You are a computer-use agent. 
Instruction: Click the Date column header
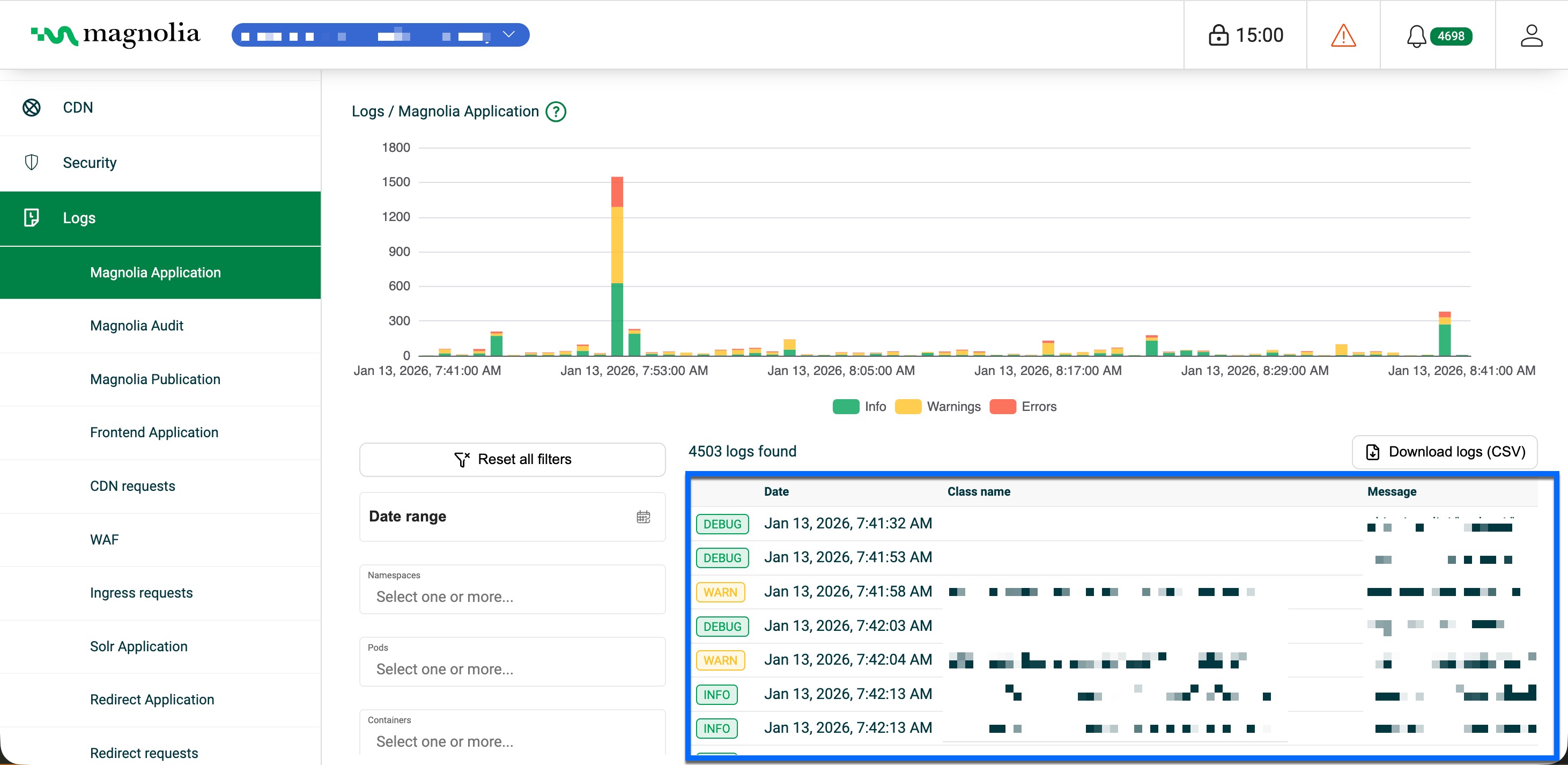pos(776,491)
